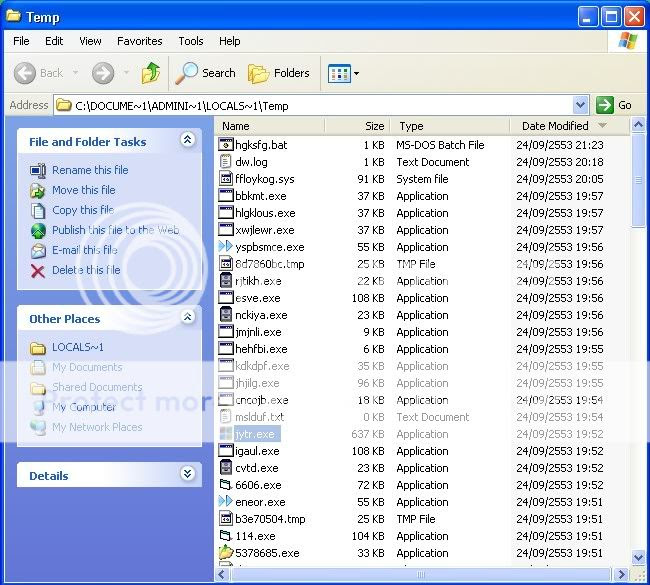Click the Publish to Web globe icon
Screen dimensions: 650x585
(38, 231)
